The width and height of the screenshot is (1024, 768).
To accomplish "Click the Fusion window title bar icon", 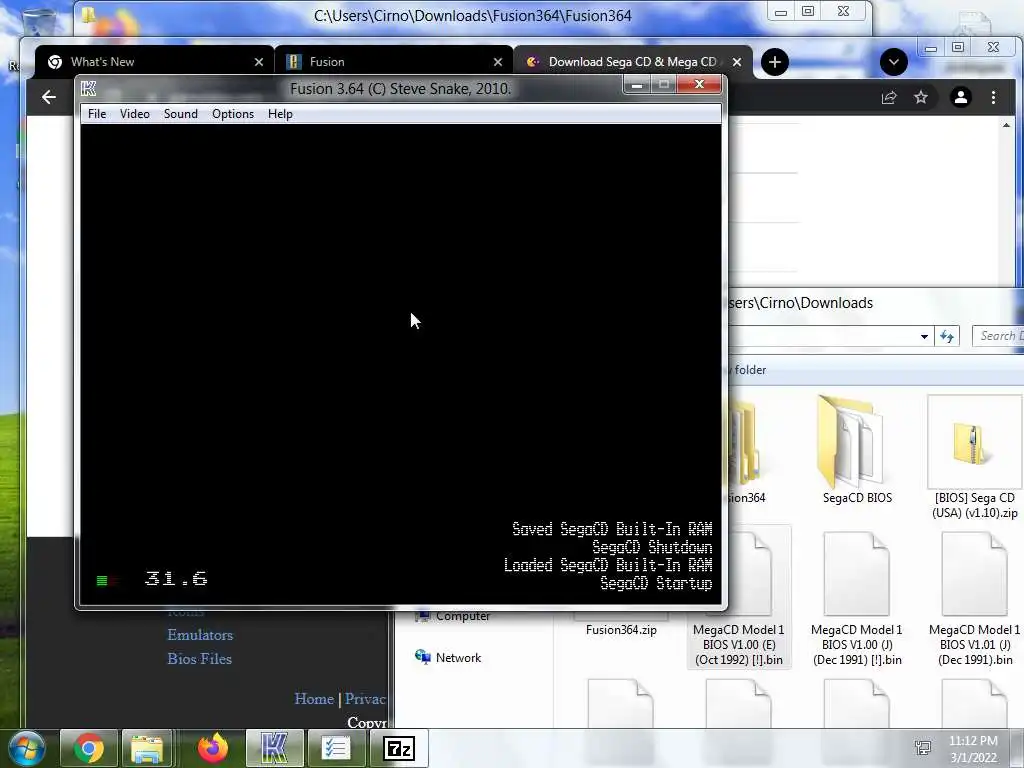I will [x=89, y=88].
